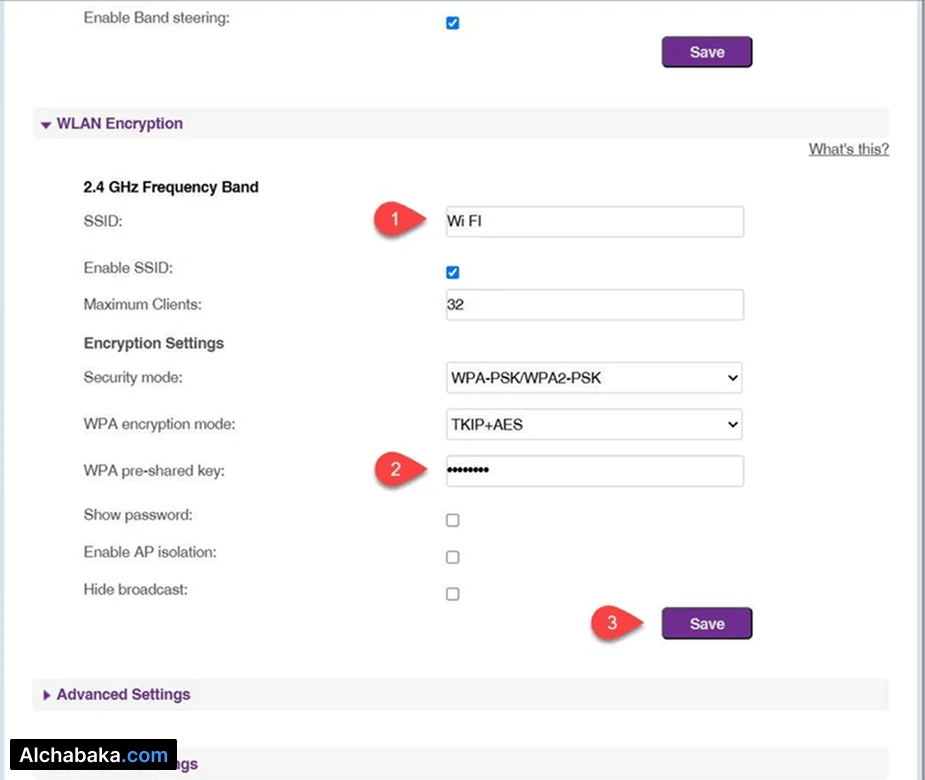Click into the SSID text field
The height and width of the screenshot is (780, 925).
point(594,221)
